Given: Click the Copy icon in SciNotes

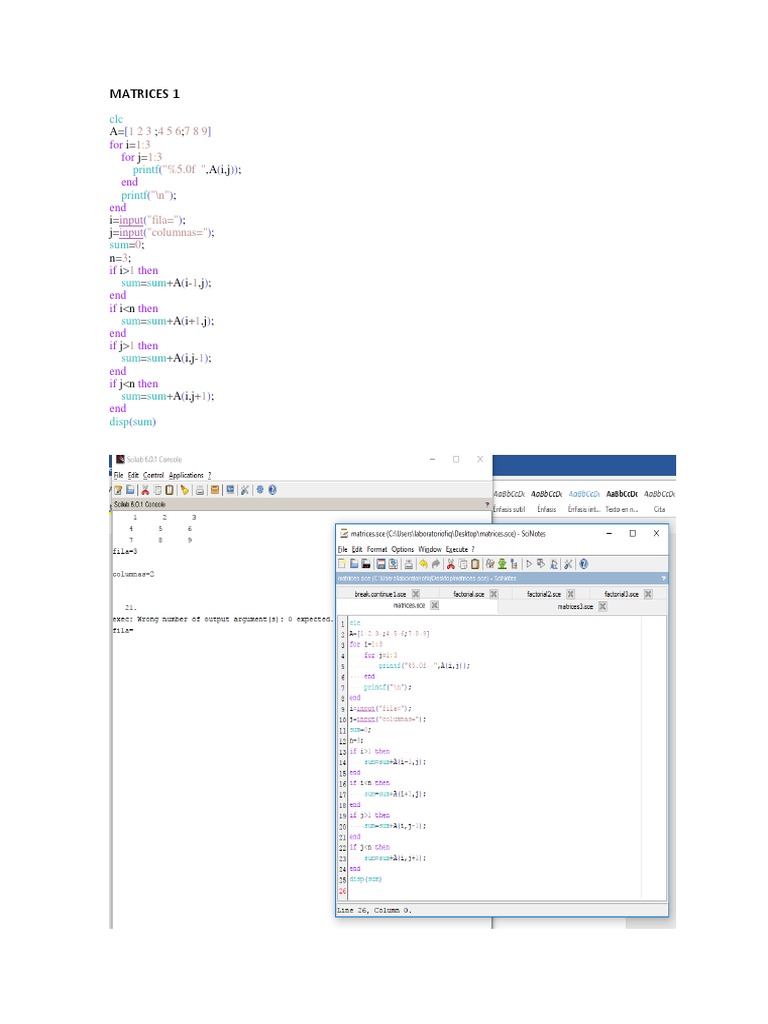Looking at the screenshot, I should point(463,564).
